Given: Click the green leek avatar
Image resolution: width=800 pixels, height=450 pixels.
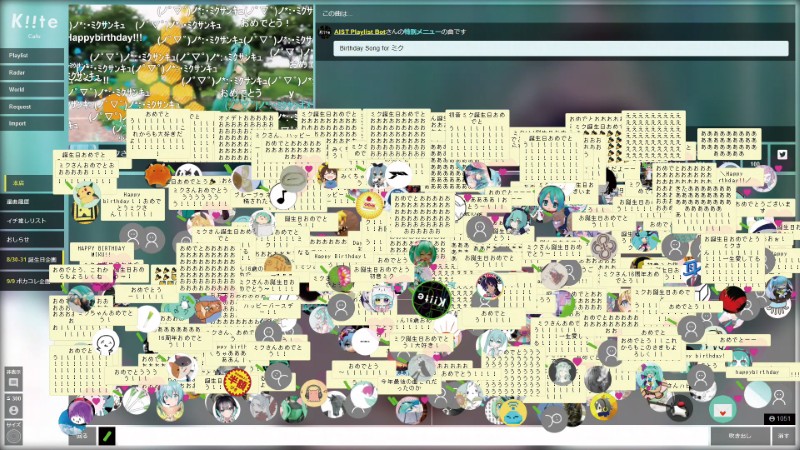Looking at the screenshot, I should (148, 318).
